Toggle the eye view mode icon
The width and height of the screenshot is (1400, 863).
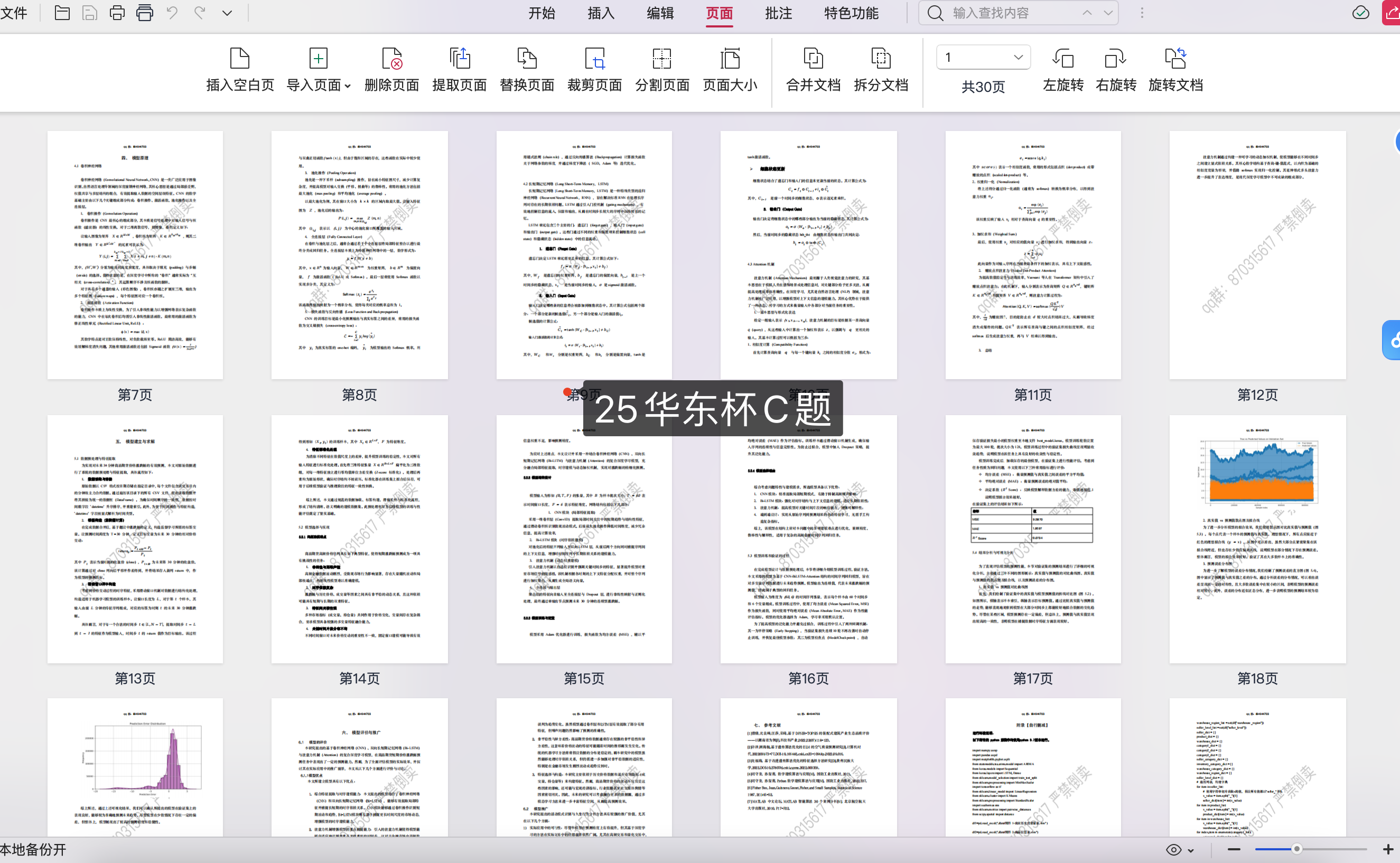click(1173, 850)
